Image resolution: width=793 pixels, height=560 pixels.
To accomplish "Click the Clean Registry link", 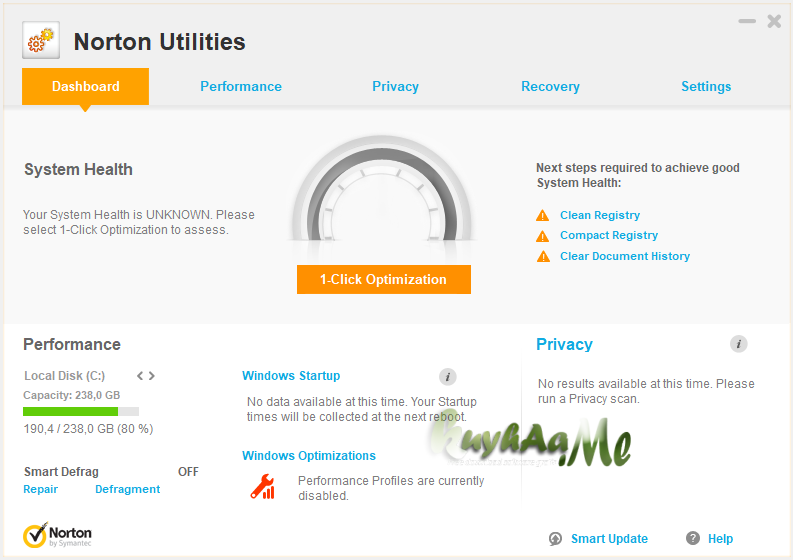I will (600, 216).
